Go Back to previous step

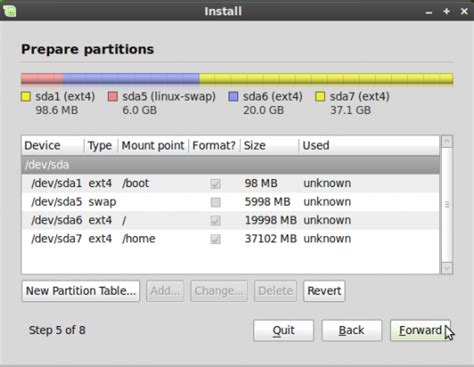click(352, 330)
